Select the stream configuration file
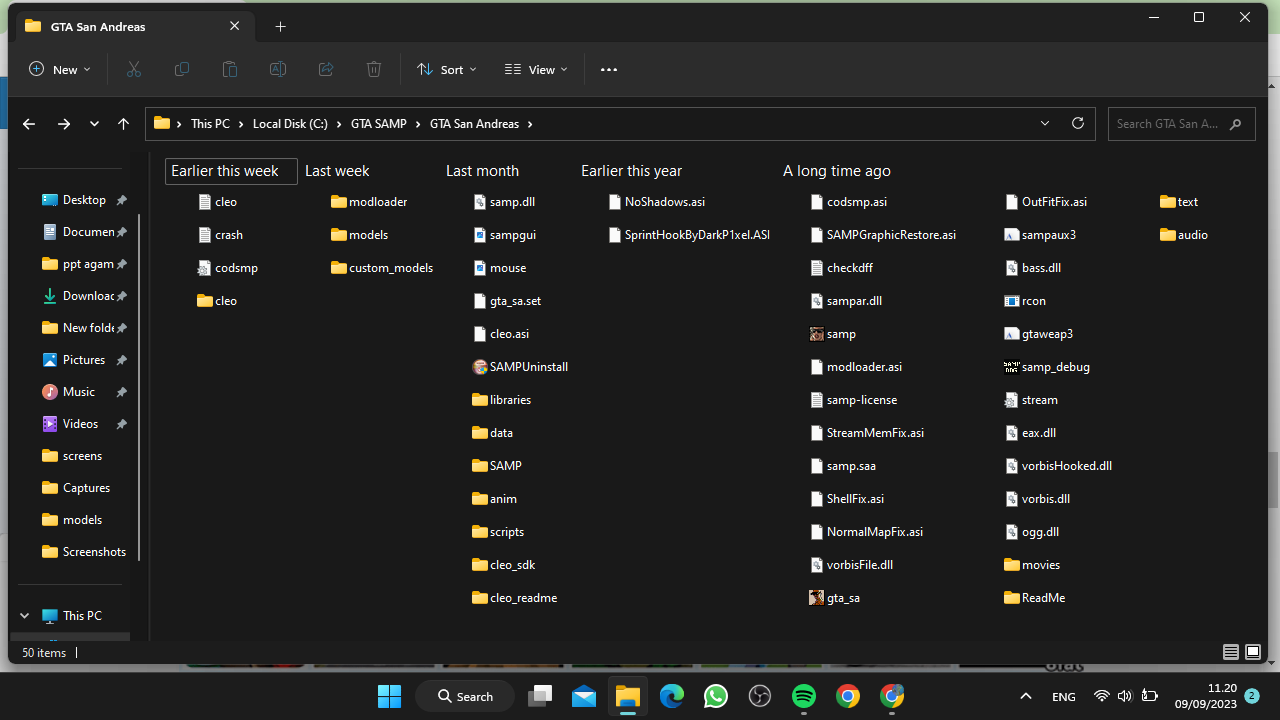Screen dimensions: 1280x720 click(1031, 400)
